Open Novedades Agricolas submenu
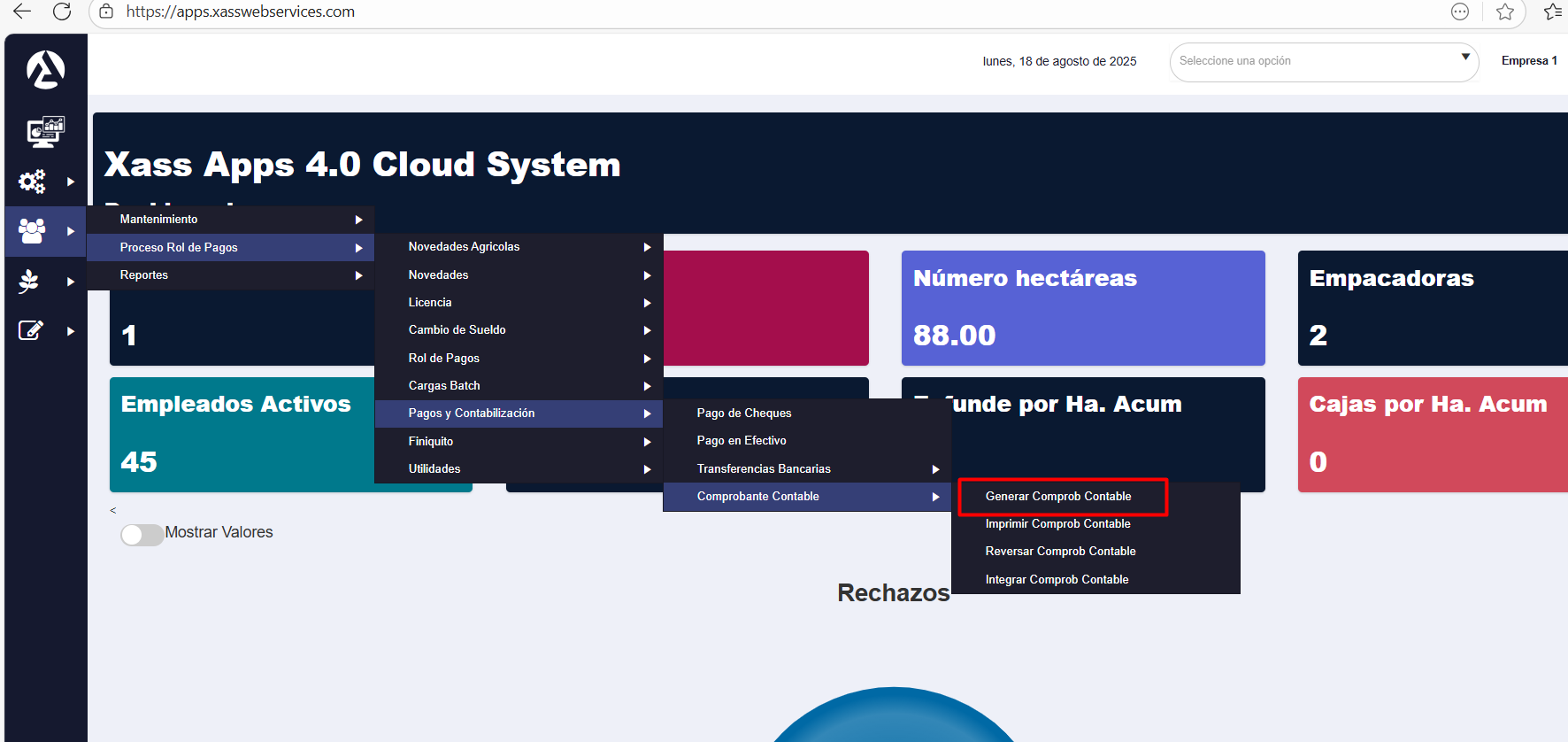The image size is (1568, 742). point(519,247)
